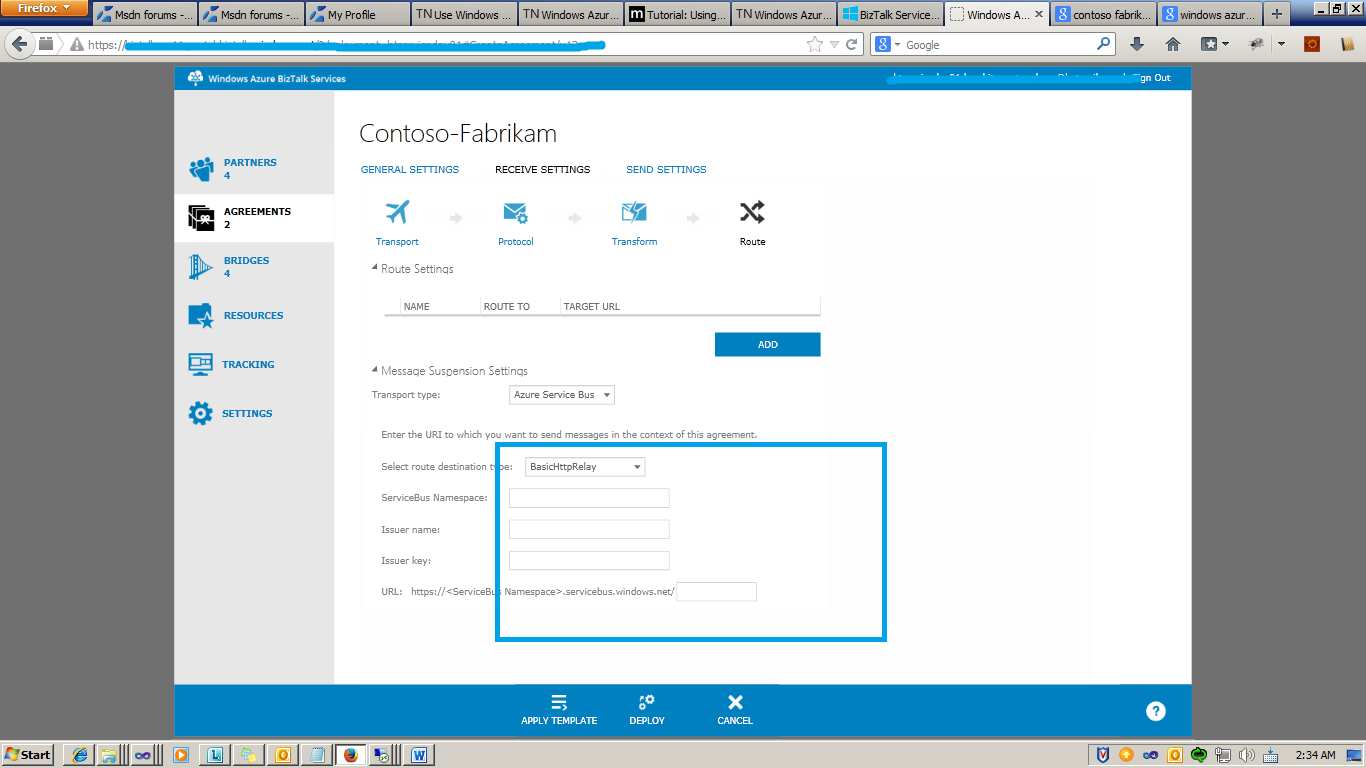Click the Apply Template icon
Viewport: 1366px width, 768px height.
click(x=559, y=702)
